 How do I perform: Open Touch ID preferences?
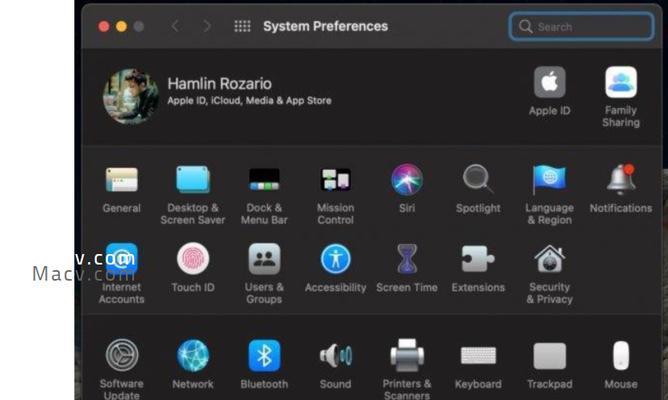tap(193, 259)
